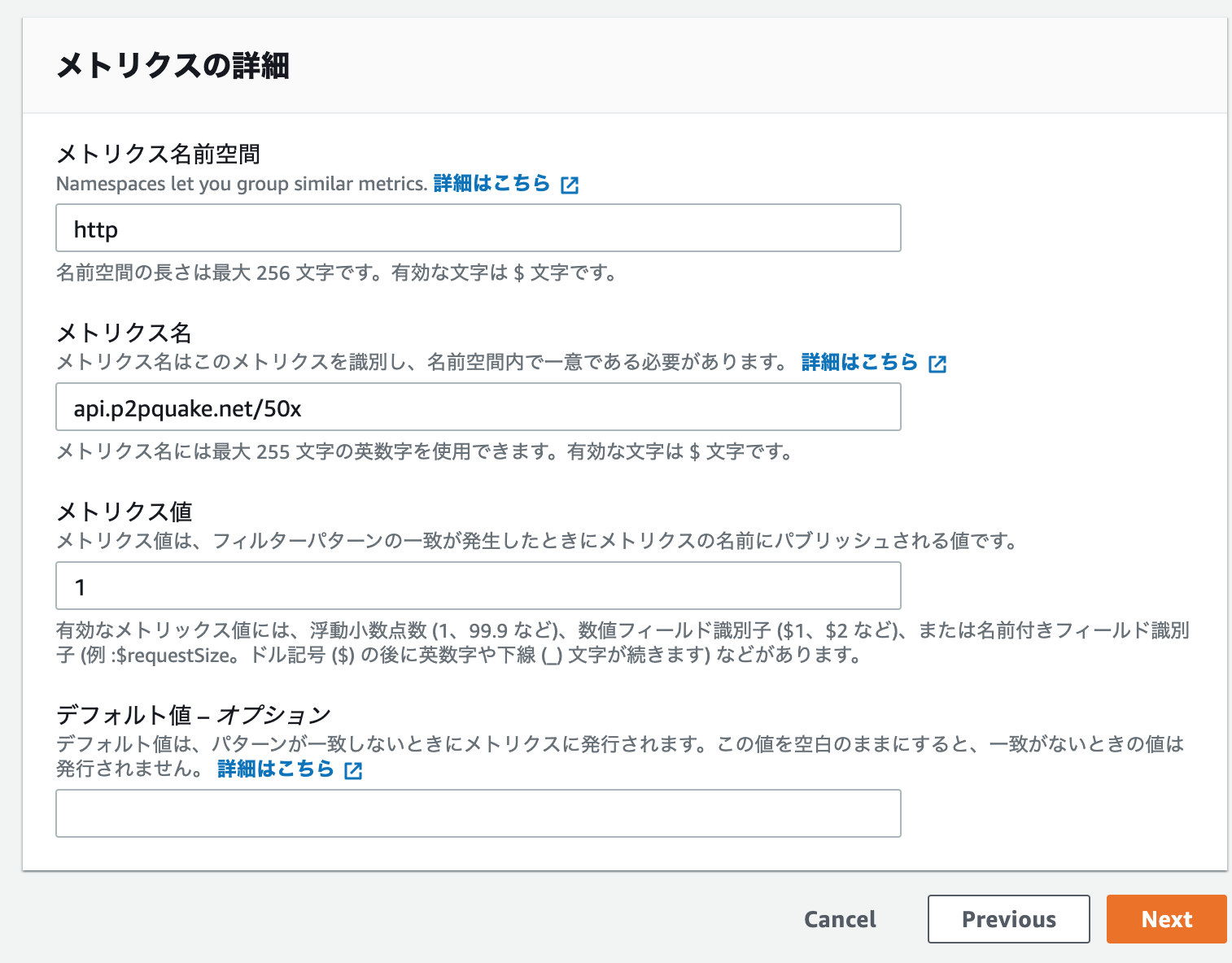Open 詳細はこちら link under default value description
The width and height of the screenshot is (1232, 963).
click(x=276, y=769)
